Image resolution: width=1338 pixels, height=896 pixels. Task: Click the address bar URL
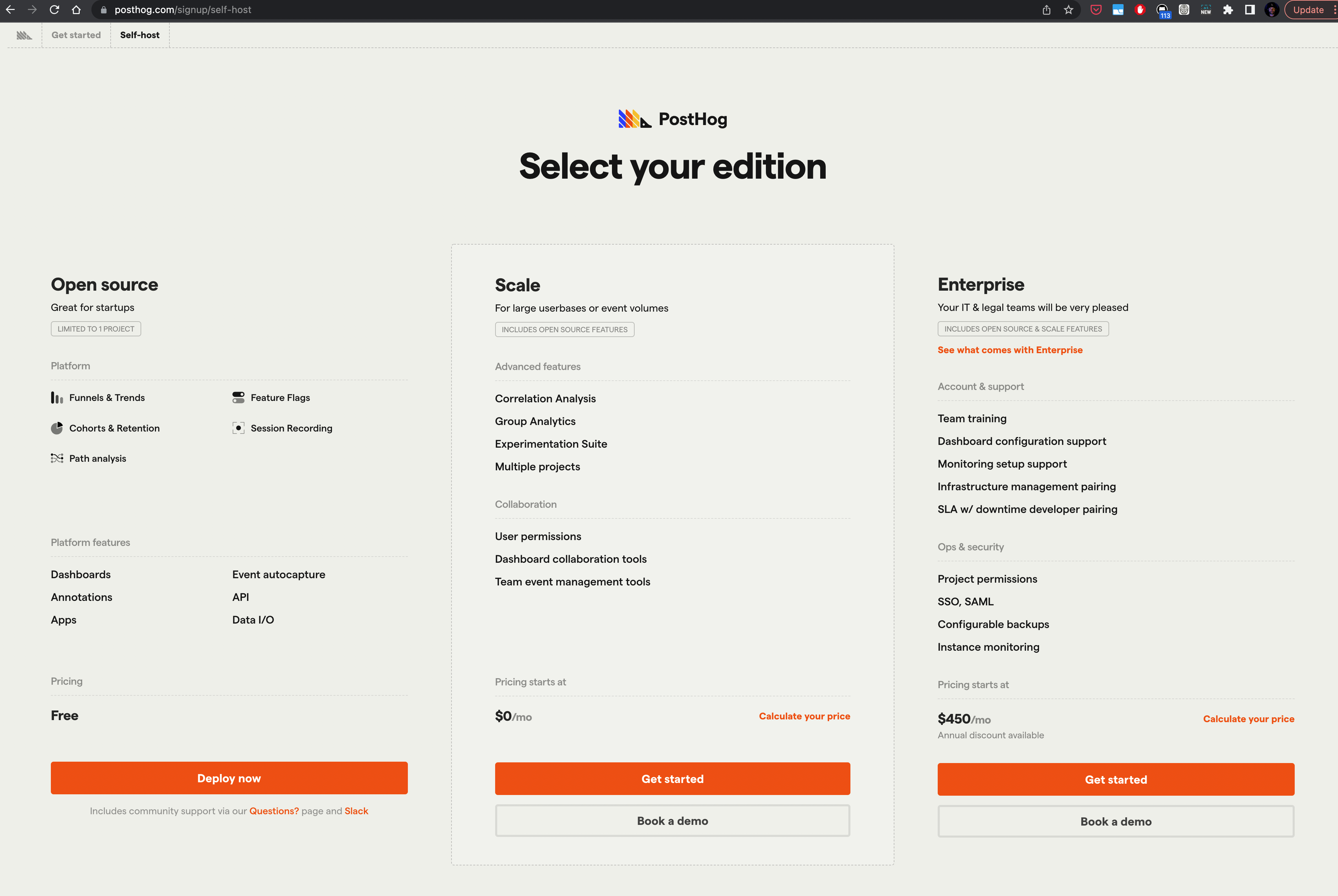coord(183,10)
